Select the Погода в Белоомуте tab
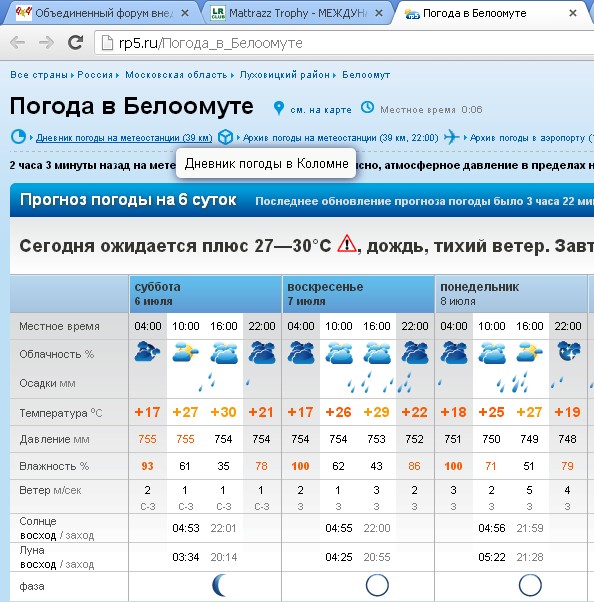Image resolution: width=594 pixels, height=602 pixels. click(491, 13)
